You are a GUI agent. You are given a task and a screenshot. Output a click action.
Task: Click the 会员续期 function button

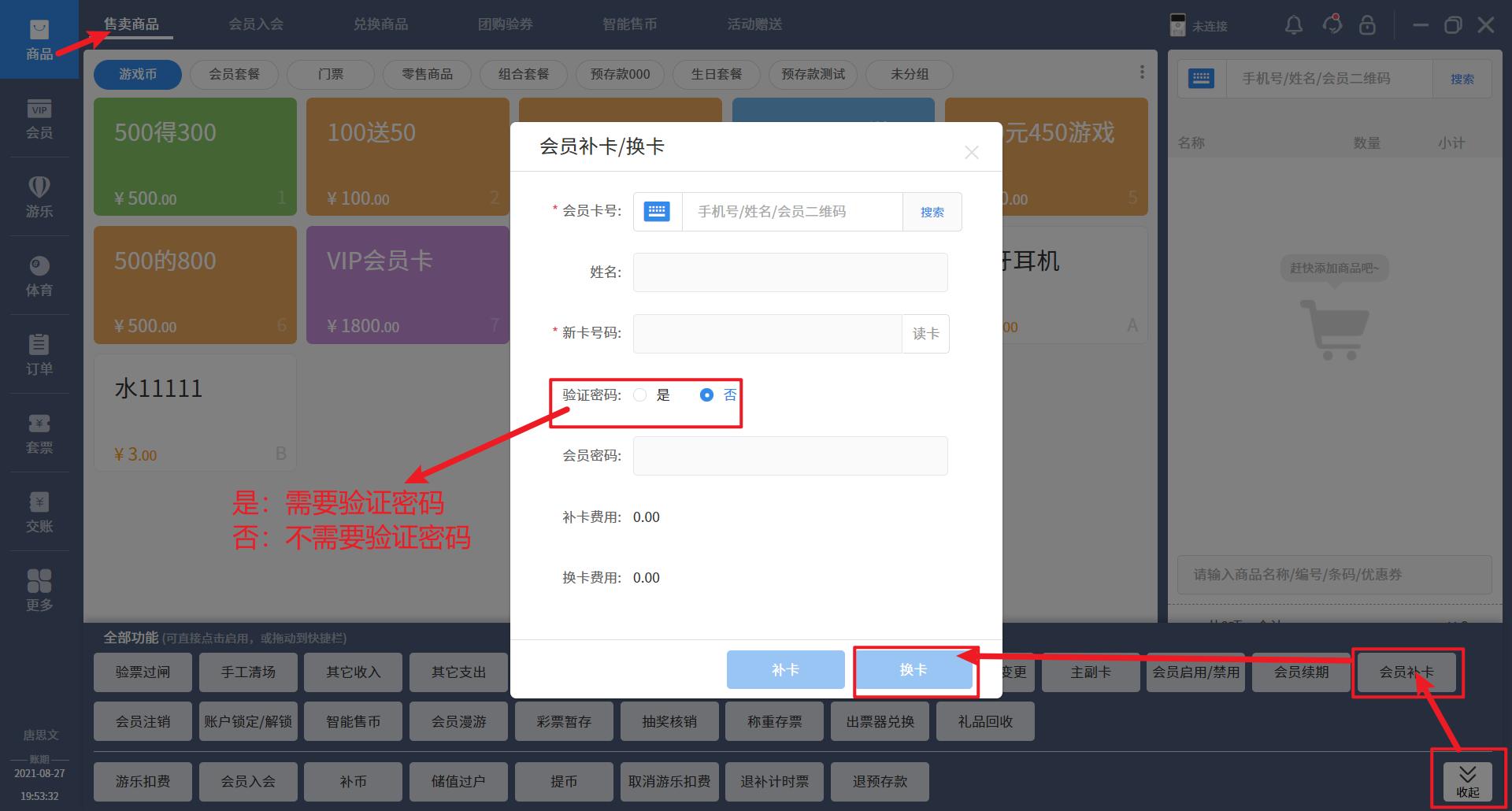pyautogui.click(x=1301, y=672)
